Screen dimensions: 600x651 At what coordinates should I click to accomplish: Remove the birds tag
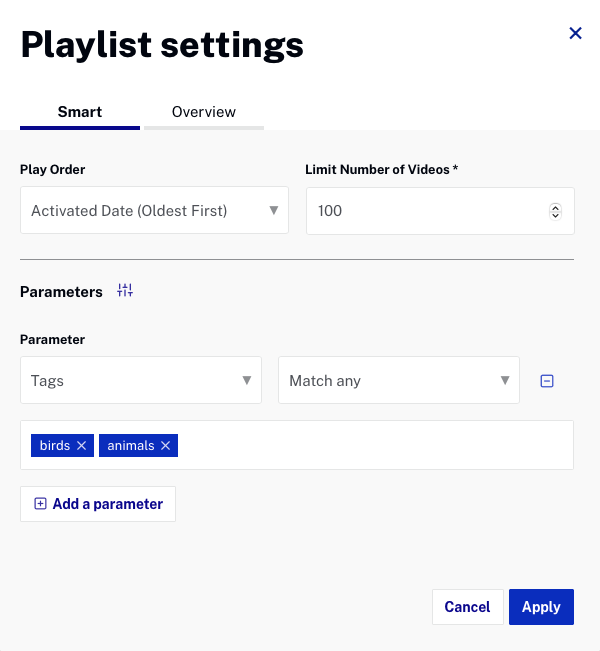click(82, 446)
